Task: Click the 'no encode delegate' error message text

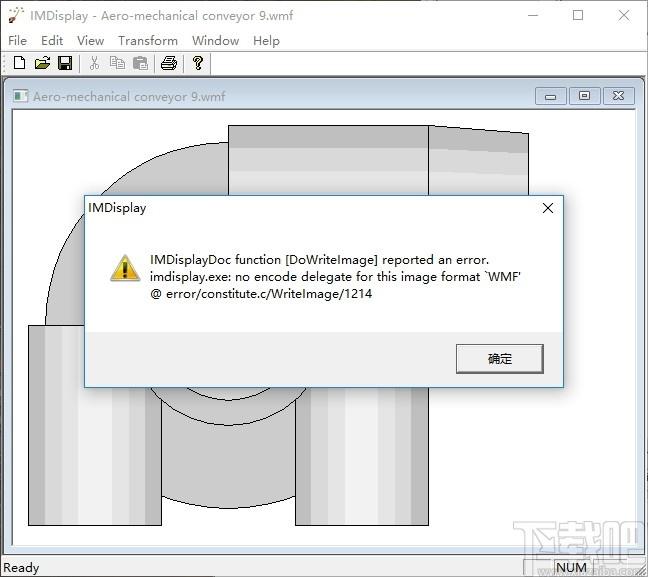Action: pyautogui.click(x=335, y=277)
